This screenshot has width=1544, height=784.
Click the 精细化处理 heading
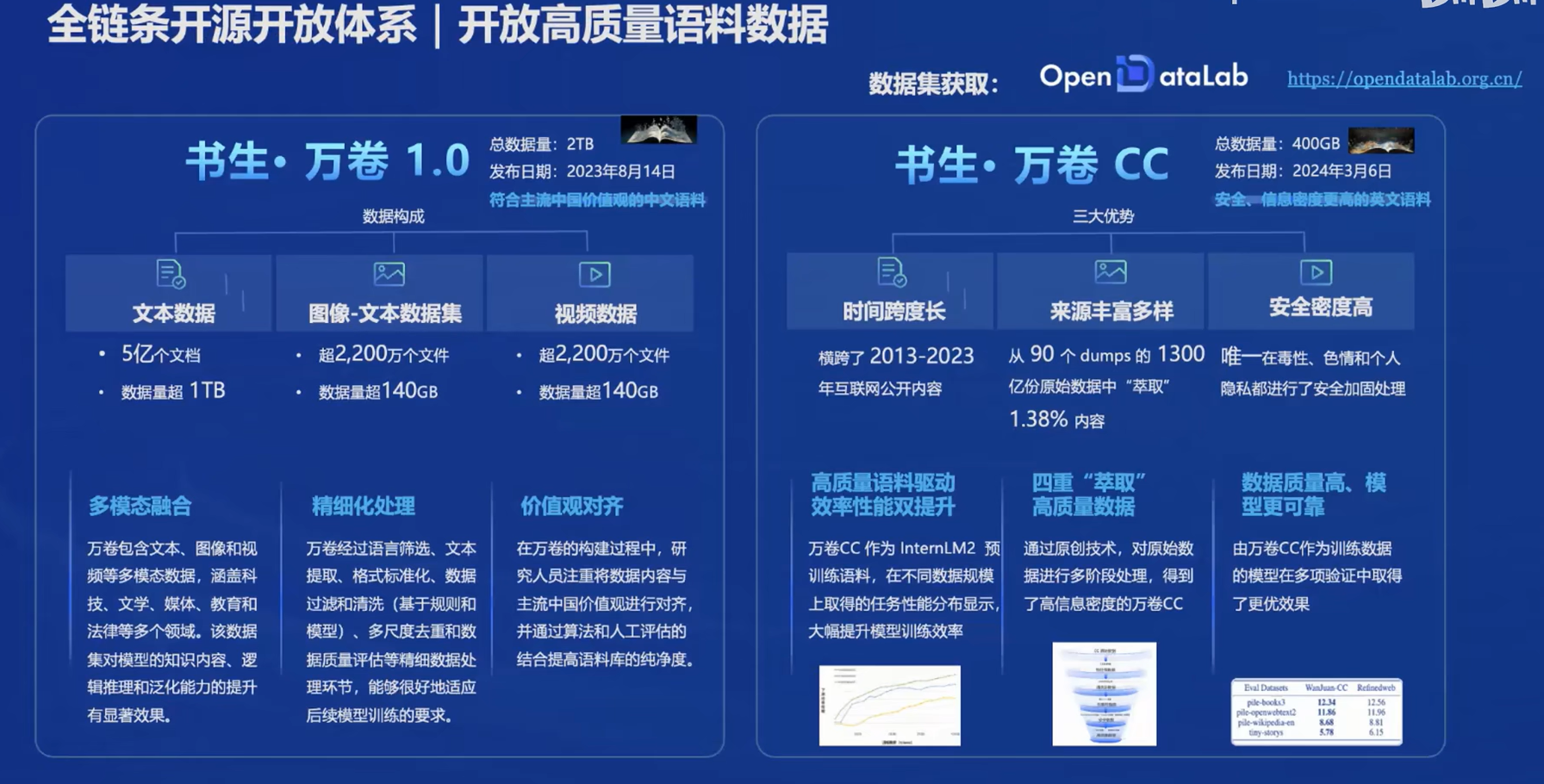click(x=363, y=506)
